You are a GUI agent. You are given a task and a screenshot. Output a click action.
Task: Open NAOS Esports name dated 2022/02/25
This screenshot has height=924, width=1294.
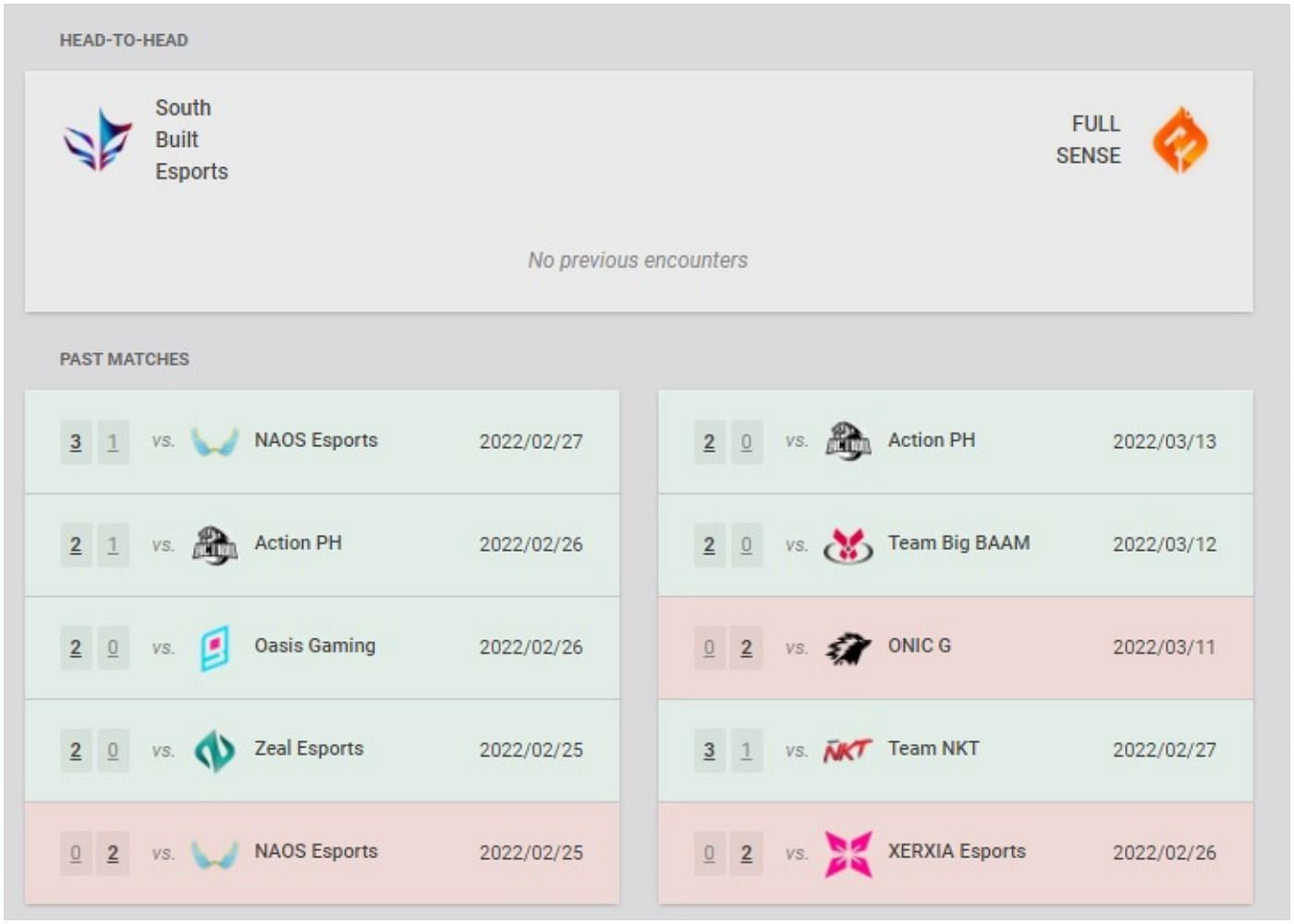point(316,851)
